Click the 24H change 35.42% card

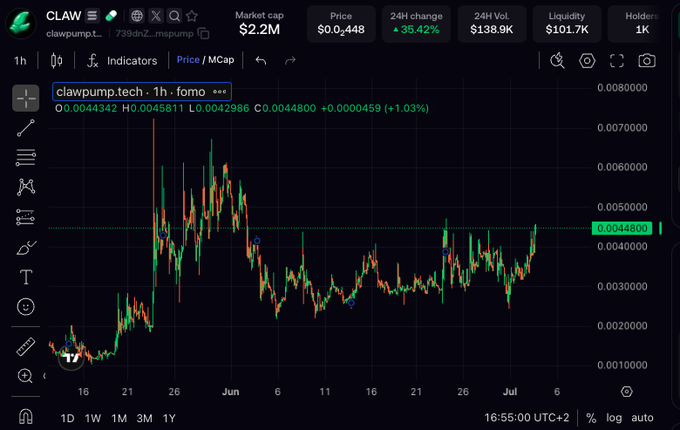[x=416, y=24]
